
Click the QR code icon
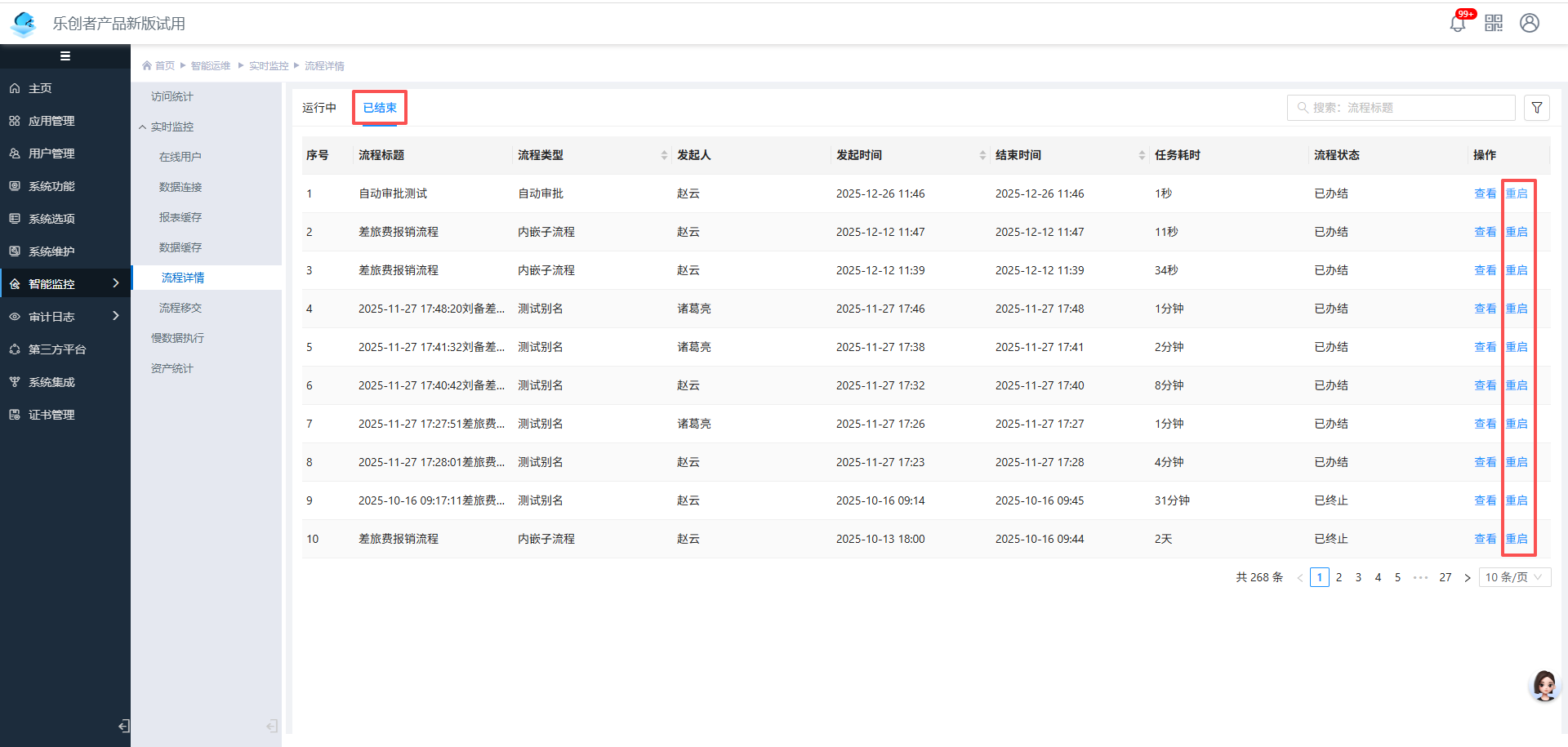pyautogui.click(x=1494, y=23)
